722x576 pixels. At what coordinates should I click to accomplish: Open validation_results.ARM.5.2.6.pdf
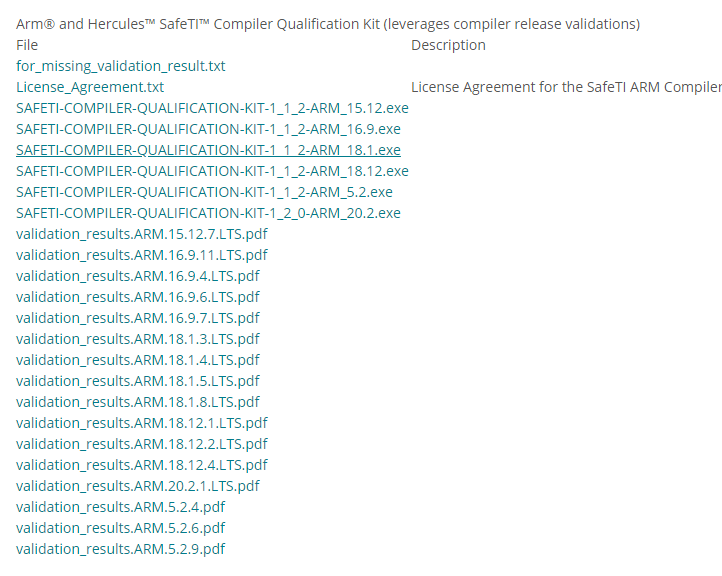(121, 528)
